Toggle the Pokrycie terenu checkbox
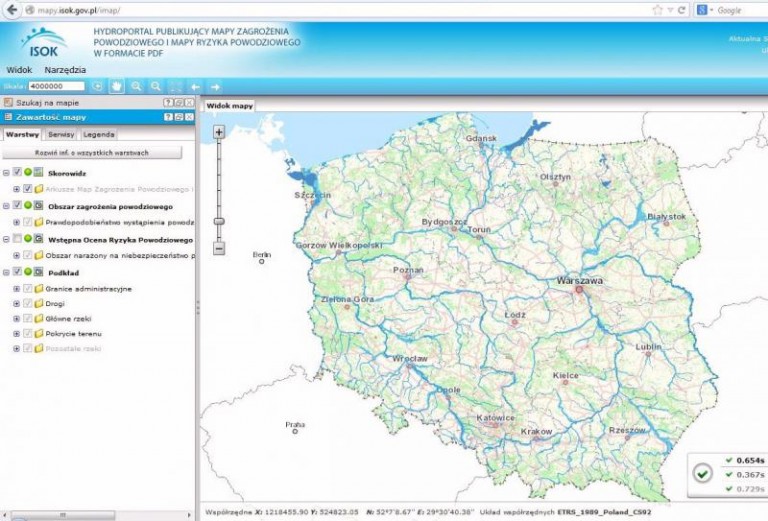 click(x=28, y=334)
